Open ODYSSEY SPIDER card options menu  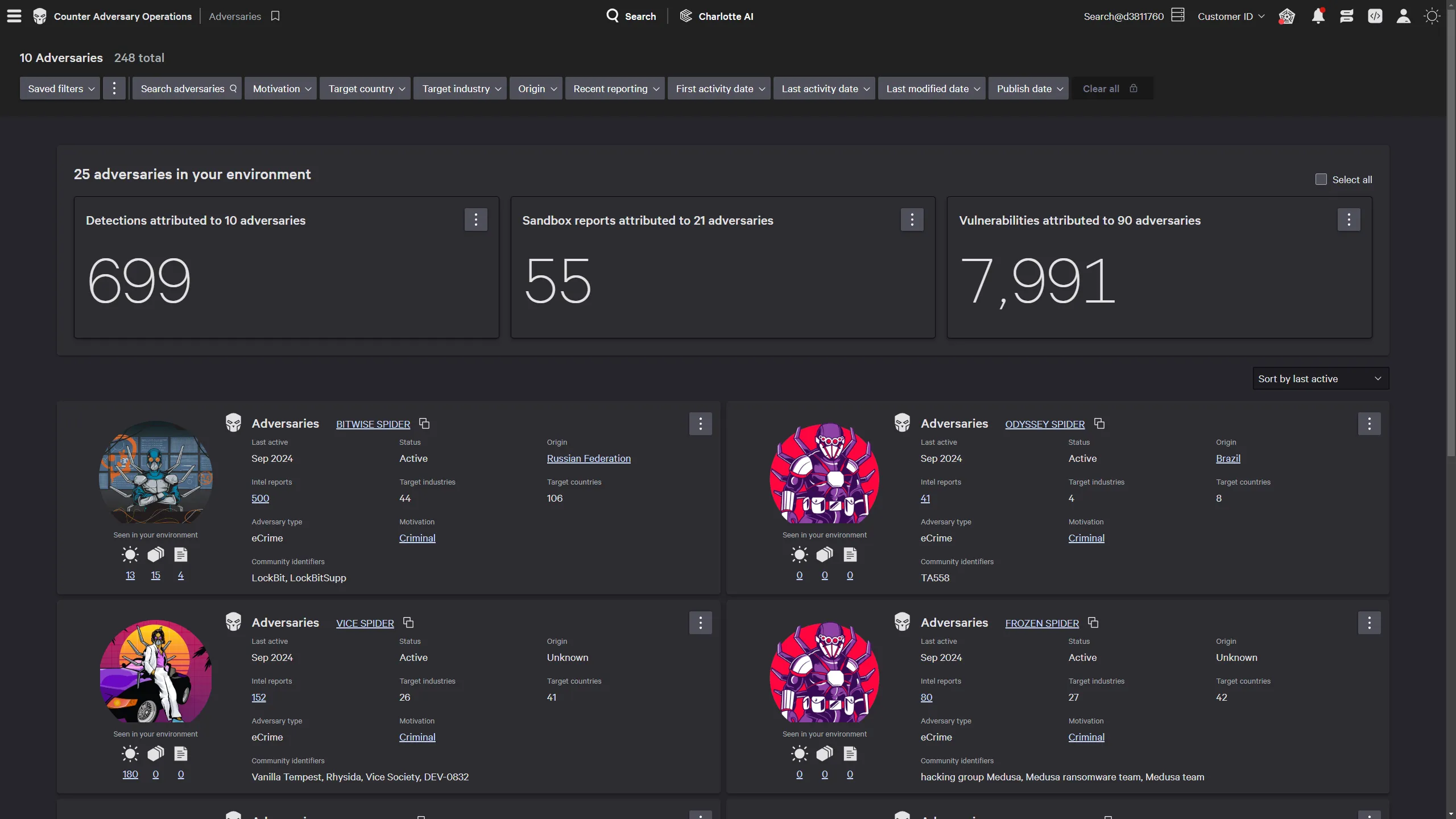click(1370, 424)
